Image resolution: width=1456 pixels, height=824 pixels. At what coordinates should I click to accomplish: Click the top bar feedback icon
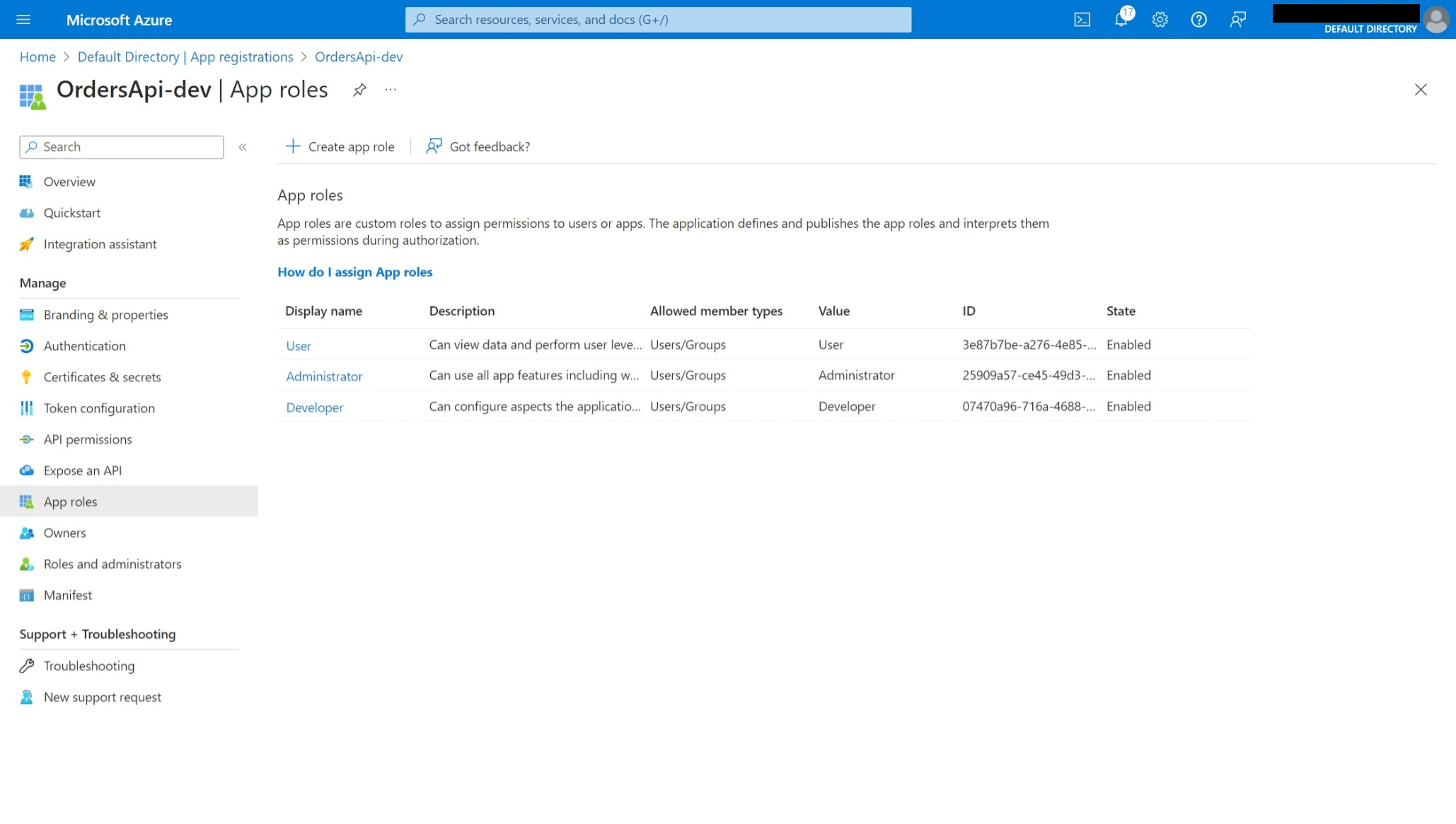coord(1237,20)
